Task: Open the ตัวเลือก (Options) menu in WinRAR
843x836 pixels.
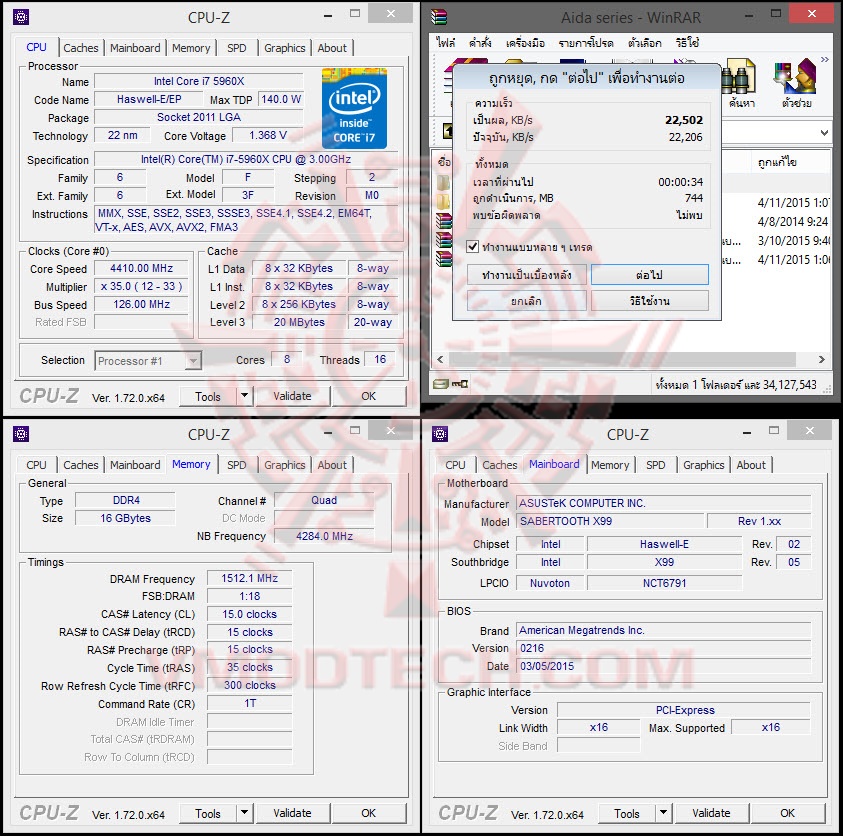Action: (x=645, y=42)
